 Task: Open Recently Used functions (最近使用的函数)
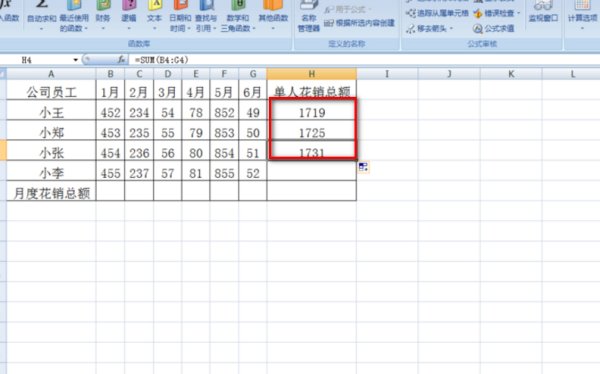(x=74, y=16)
